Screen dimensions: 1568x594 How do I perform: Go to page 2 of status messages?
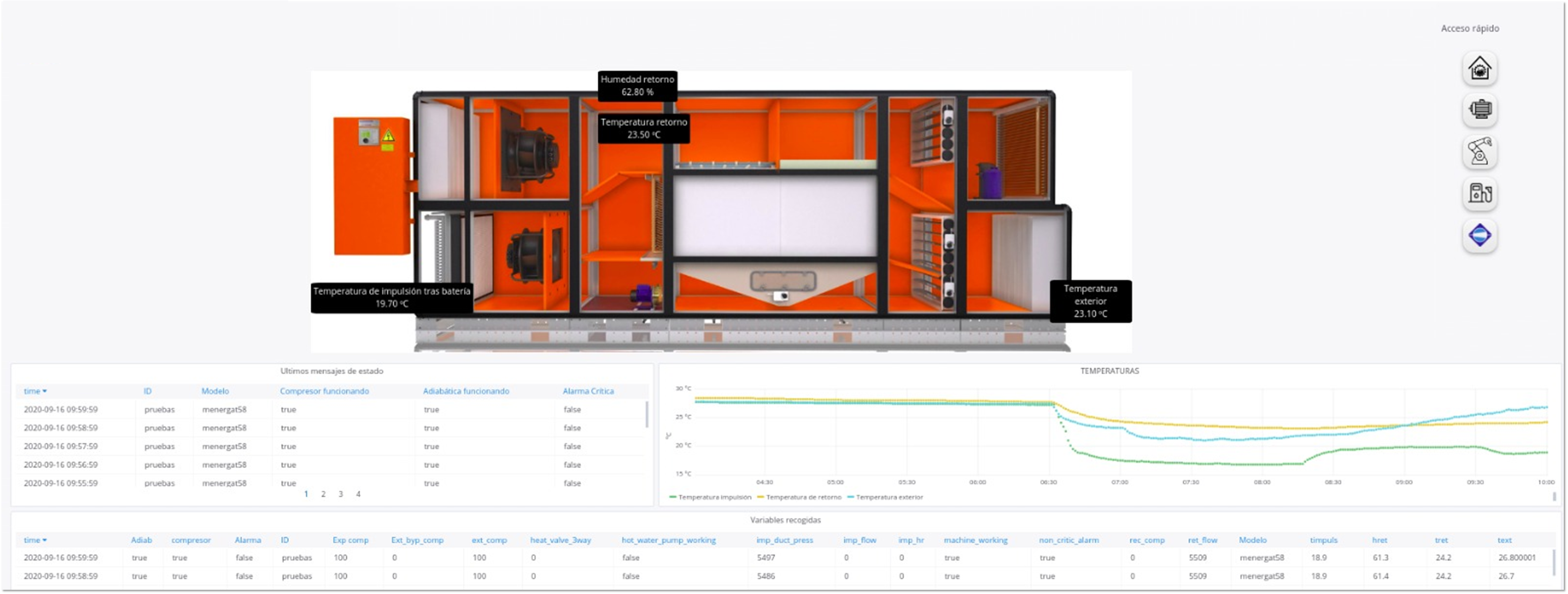click(323, 494)
